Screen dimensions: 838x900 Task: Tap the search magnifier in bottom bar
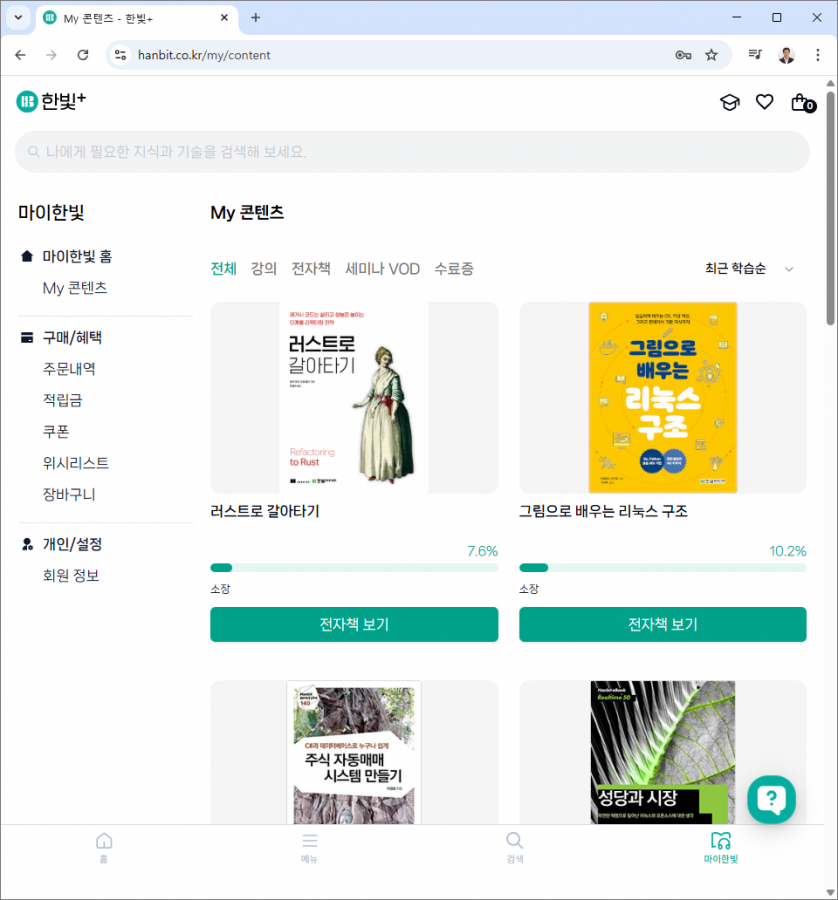(x=514, y=841)
